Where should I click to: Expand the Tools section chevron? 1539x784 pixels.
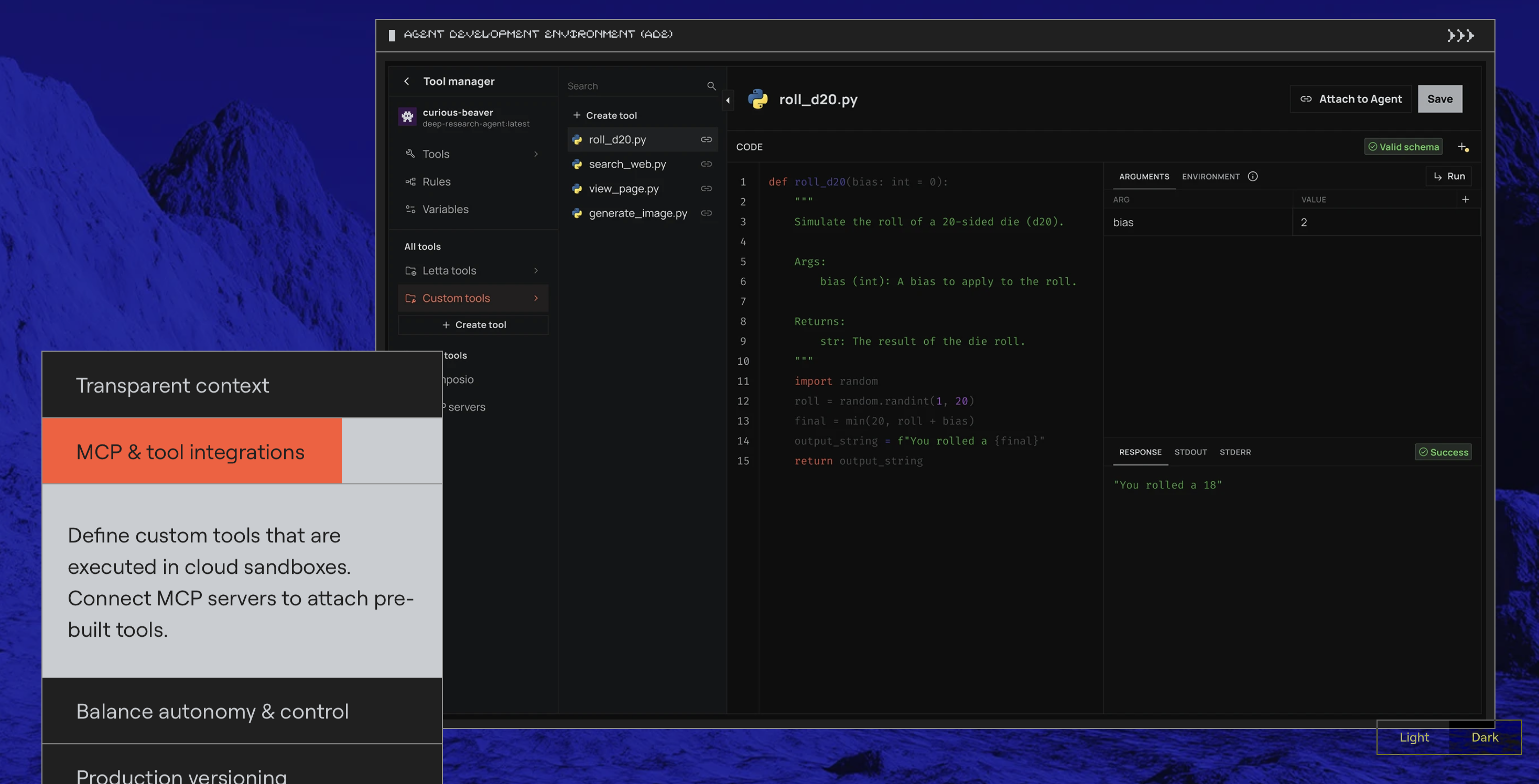point(536,154)
